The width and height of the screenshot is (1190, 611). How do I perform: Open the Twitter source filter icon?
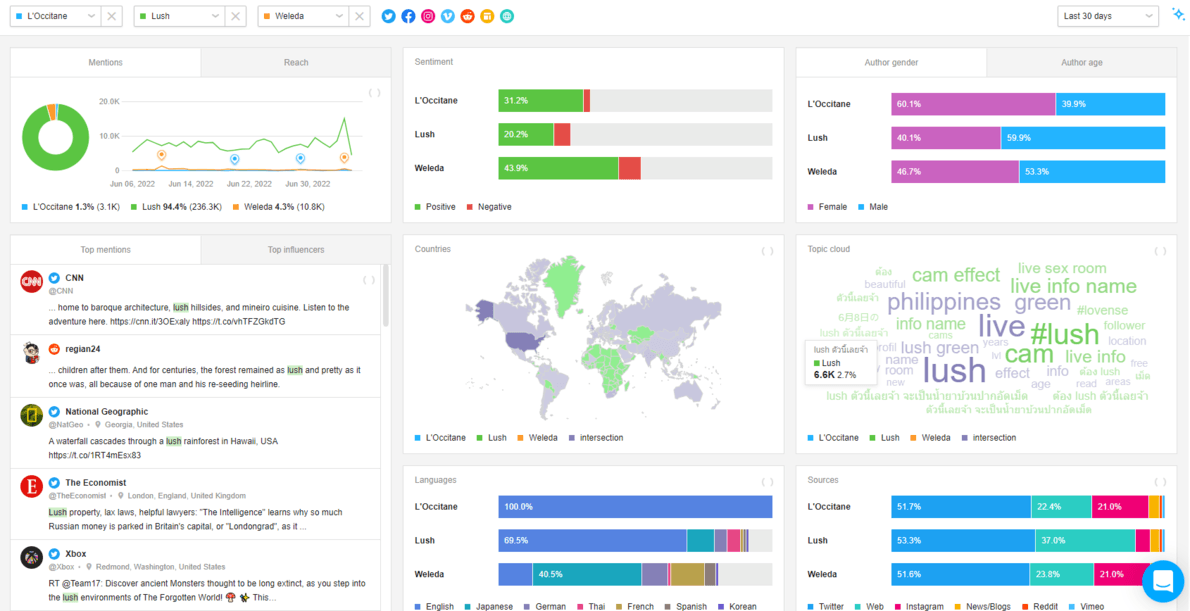(388, 16)
